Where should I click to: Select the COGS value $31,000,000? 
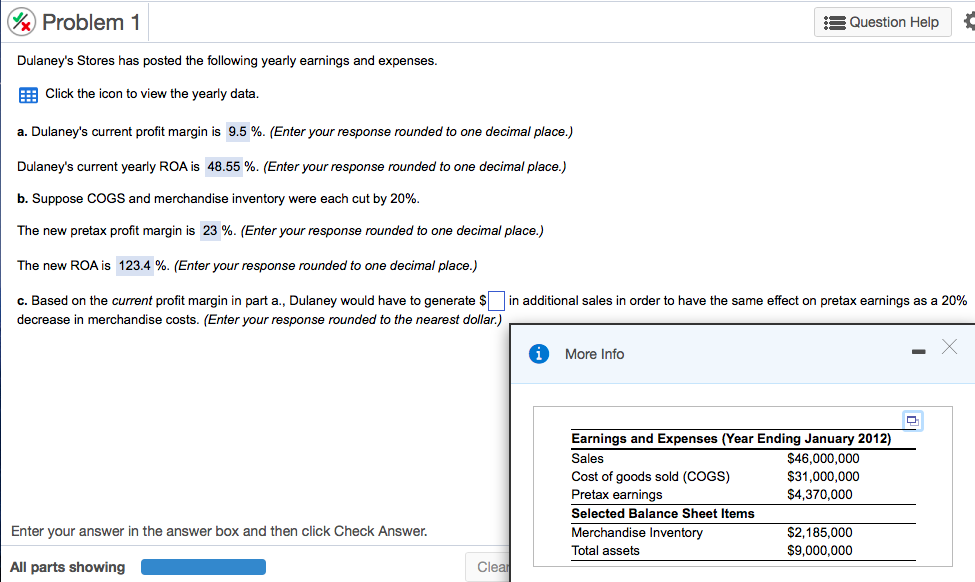pos(823,477)
